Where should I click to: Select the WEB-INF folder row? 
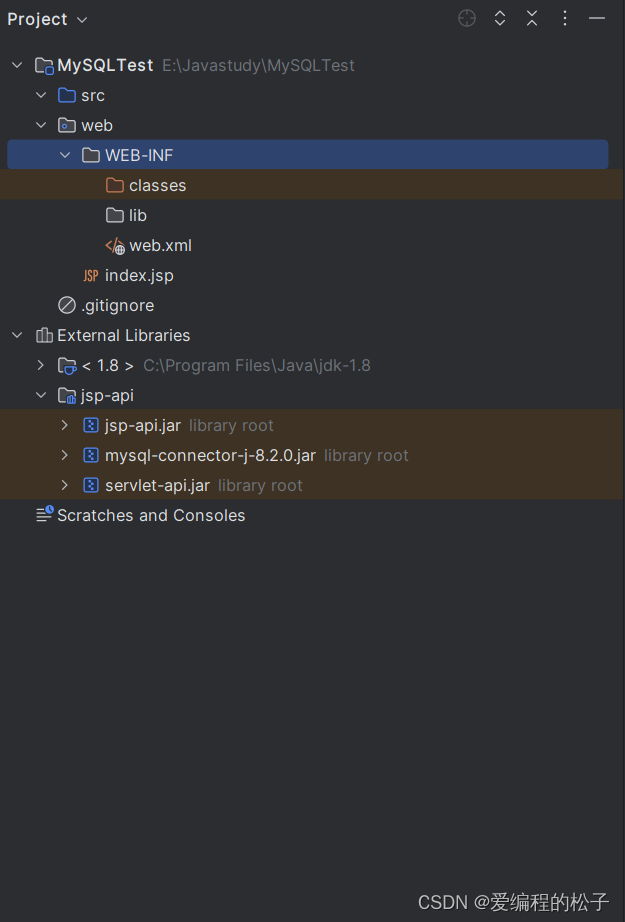tap(308, 155)
